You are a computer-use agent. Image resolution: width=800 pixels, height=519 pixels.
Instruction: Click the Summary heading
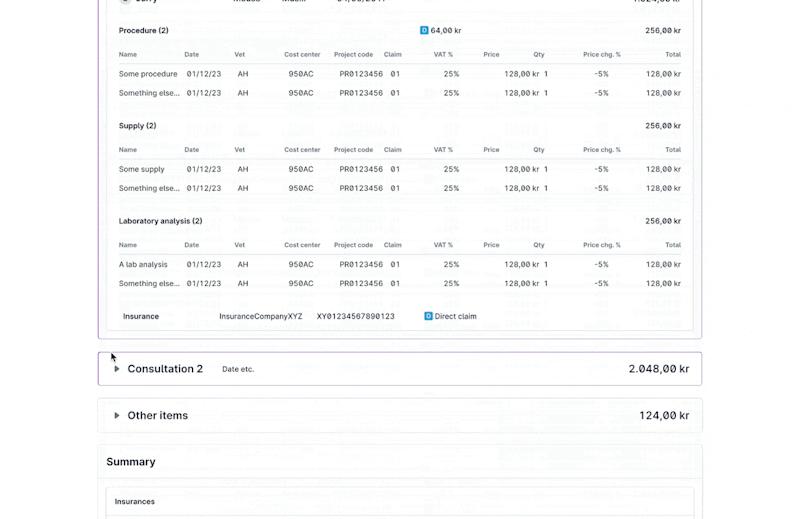[x=131, y=462]
